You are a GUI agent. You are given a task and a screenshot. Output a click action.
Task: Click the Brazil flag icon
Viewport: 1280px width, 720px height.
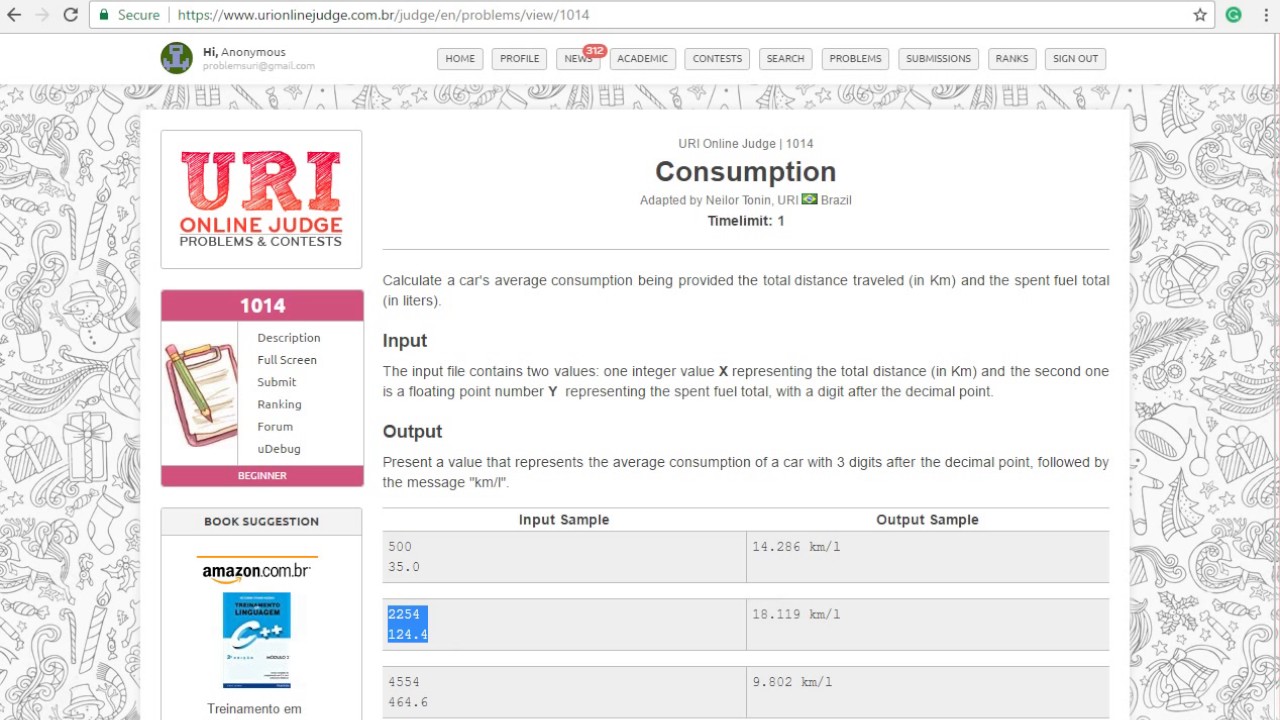click(809, 199)
